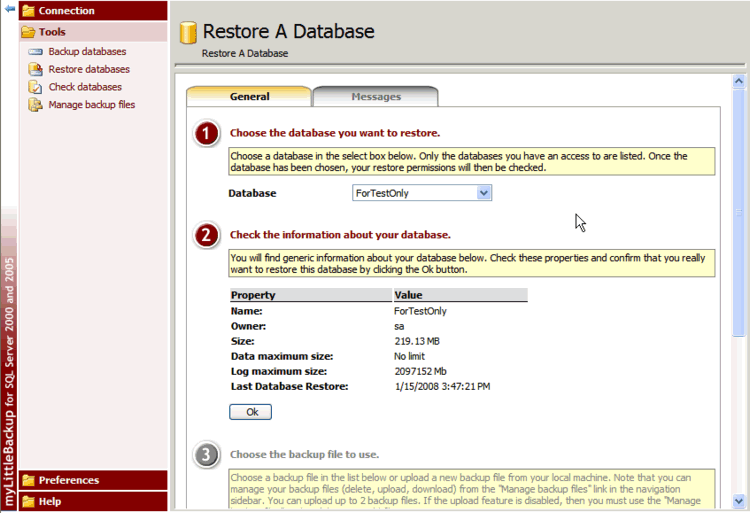Click the Tools folder icon
Viewport: 750px width, 513px height.
tap(29, 32)
